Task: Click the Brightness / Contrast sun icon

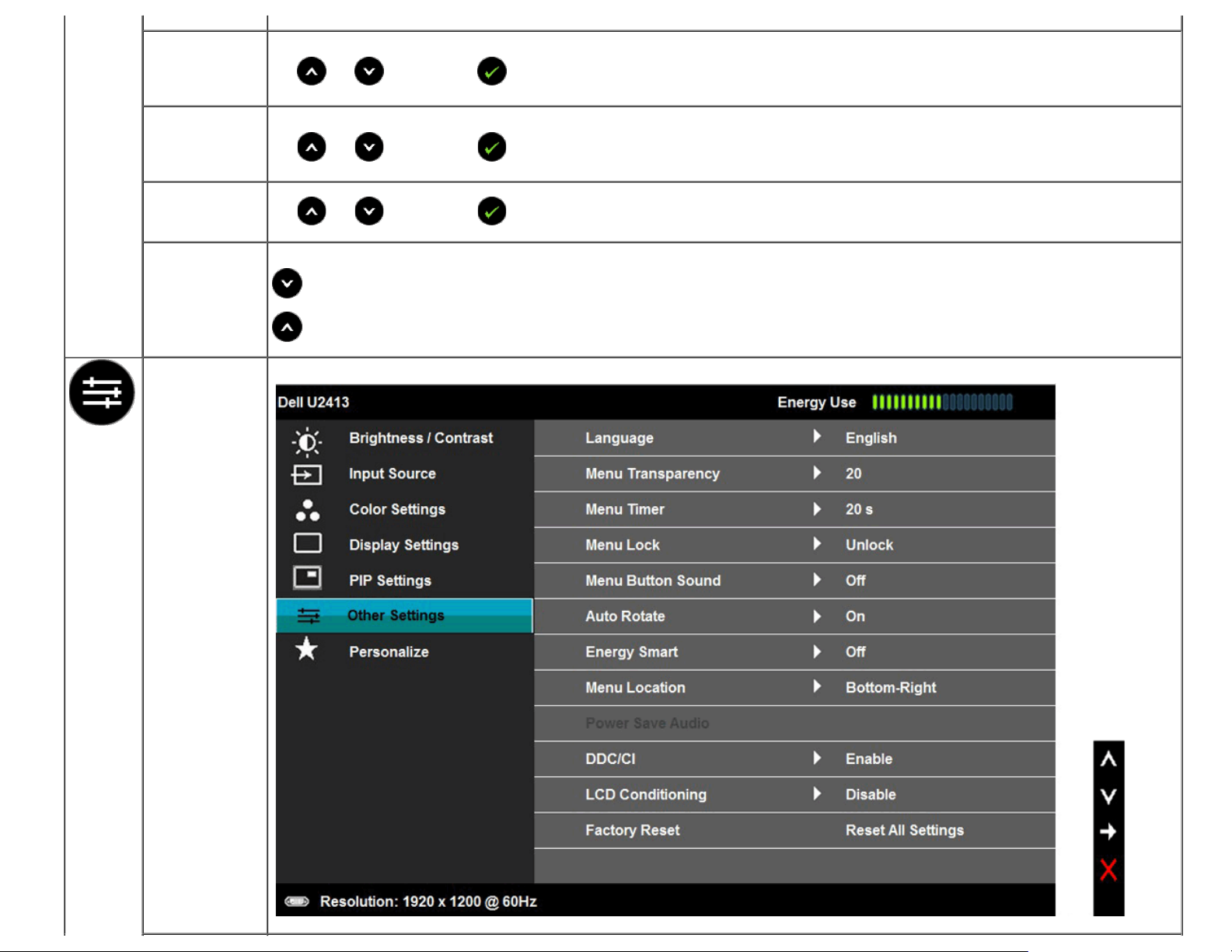Action: click(x=307, y=441)
